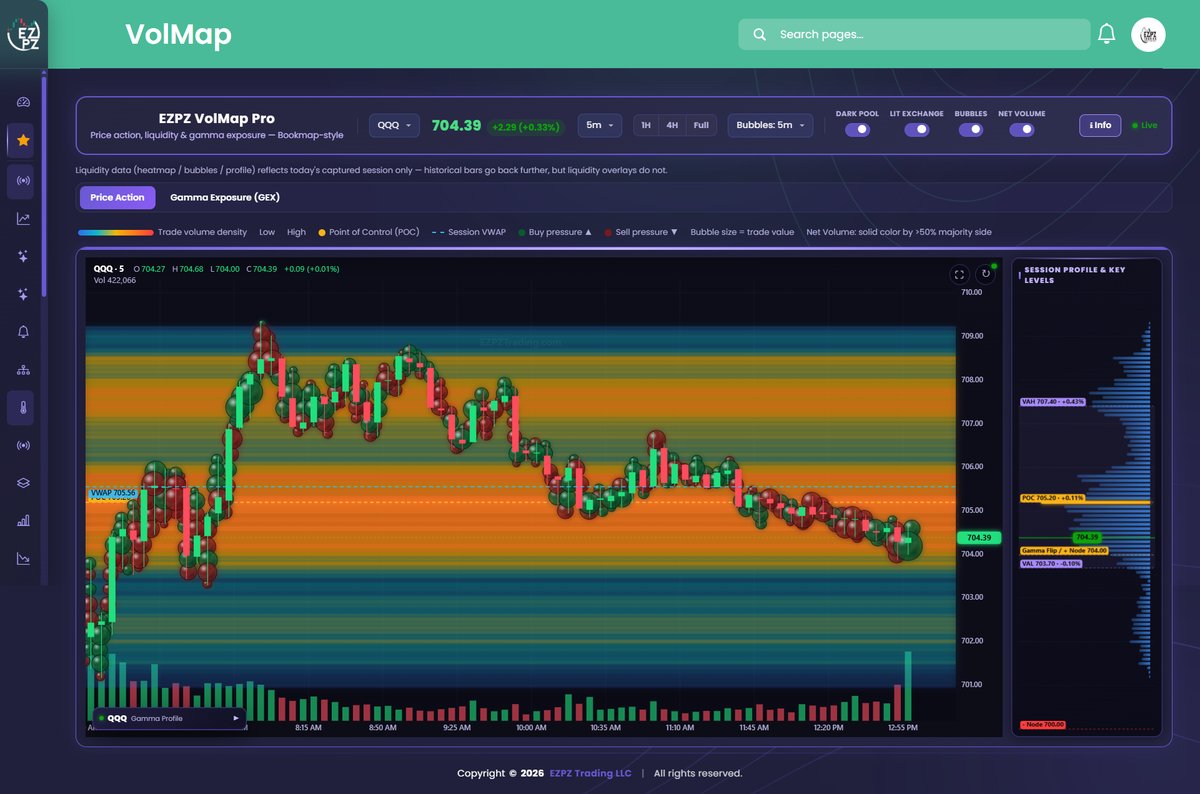Click the VWAP 705.56 chart label
This screenshot has height=794, width=1200.
pos(112,493)
